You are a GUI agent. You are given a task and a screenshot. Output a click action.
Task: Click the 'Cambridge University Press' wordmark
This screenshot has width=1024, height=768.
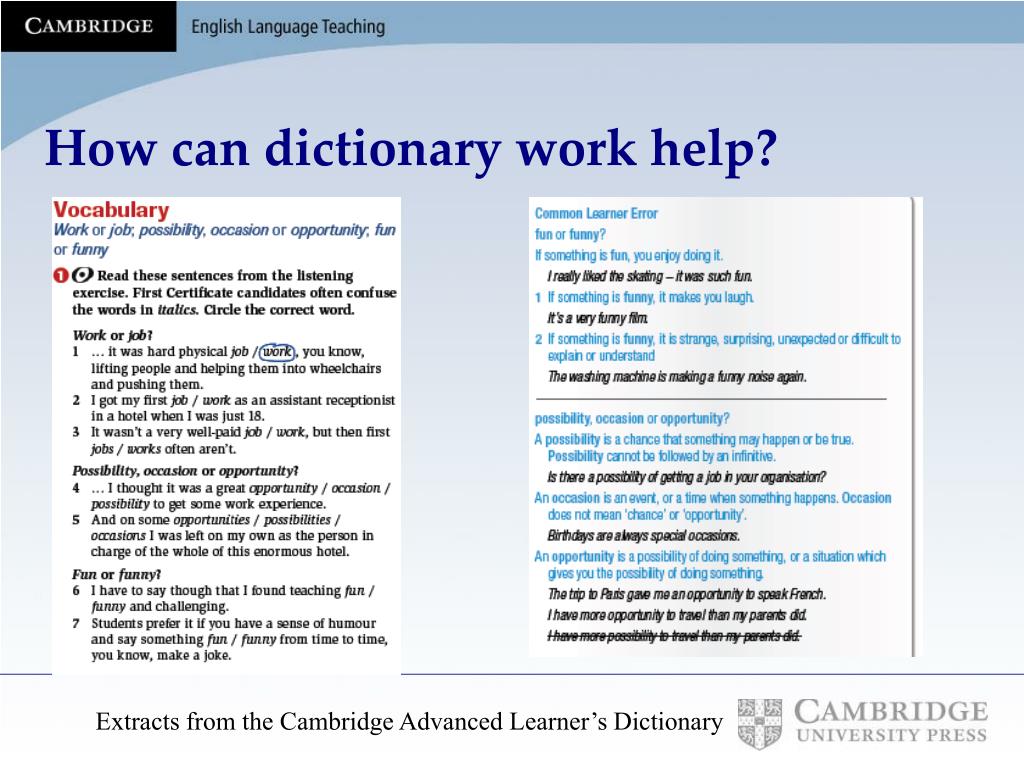point(891,721)
